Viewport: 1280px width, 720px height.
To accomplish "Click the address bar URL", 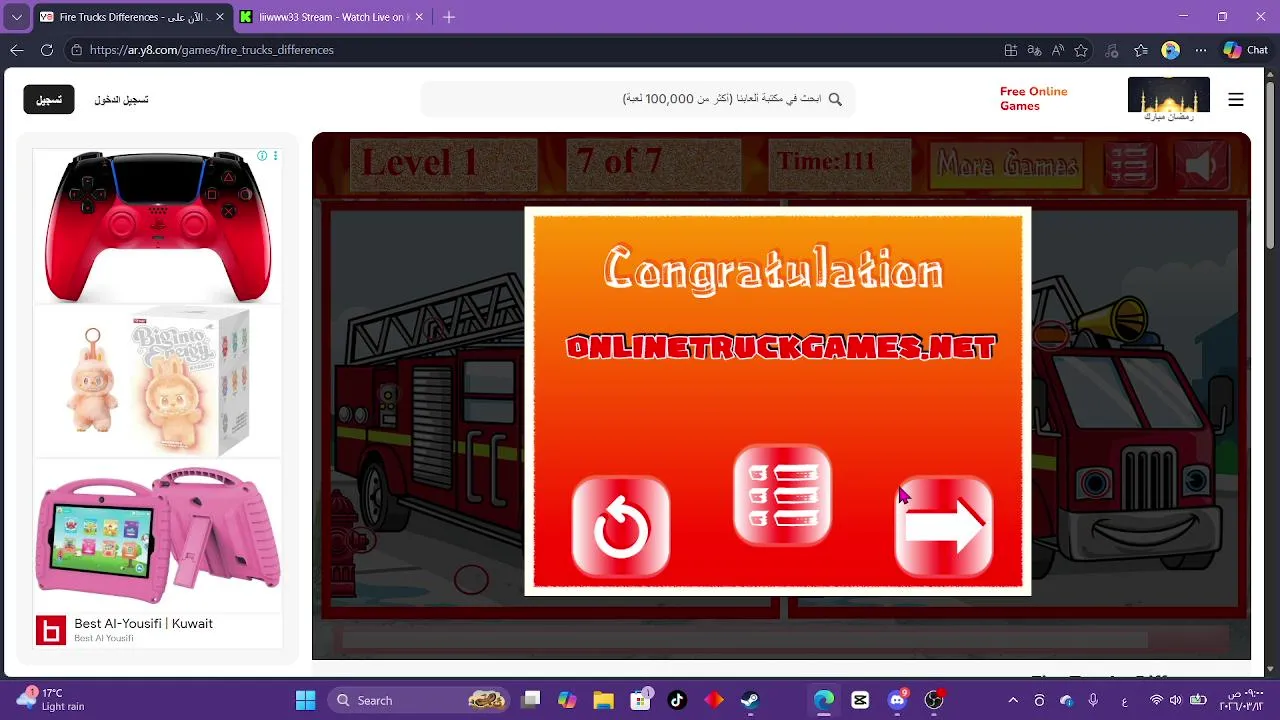I will coord(212,50).
